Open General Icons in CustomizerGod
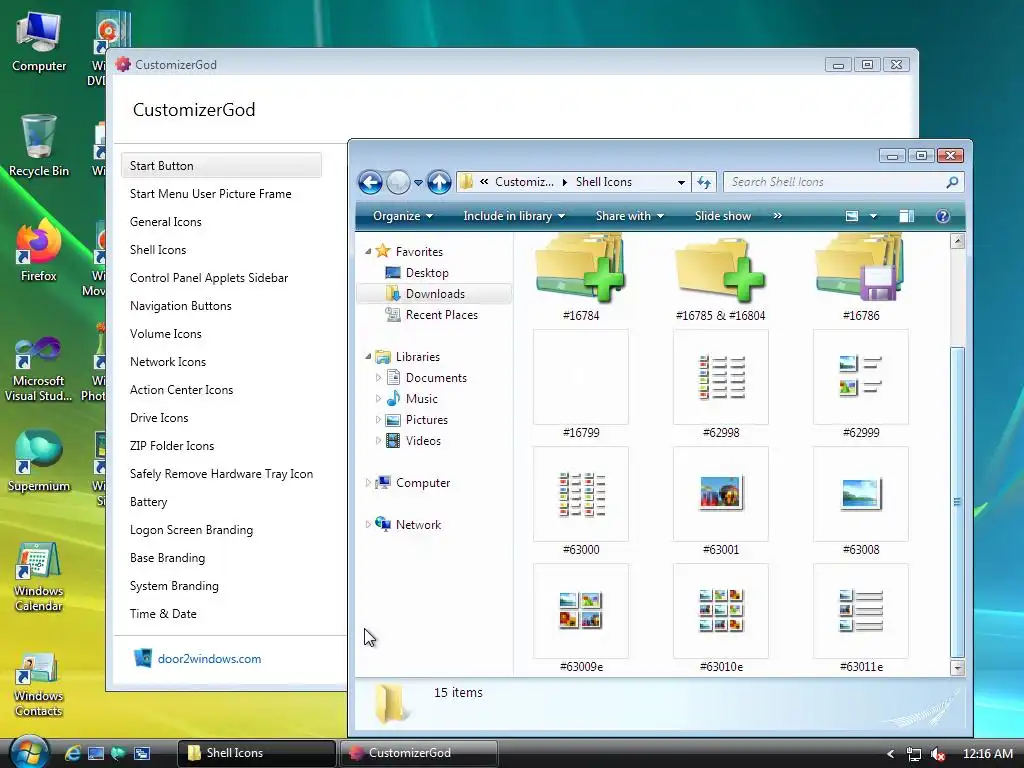 pos(165,222)
